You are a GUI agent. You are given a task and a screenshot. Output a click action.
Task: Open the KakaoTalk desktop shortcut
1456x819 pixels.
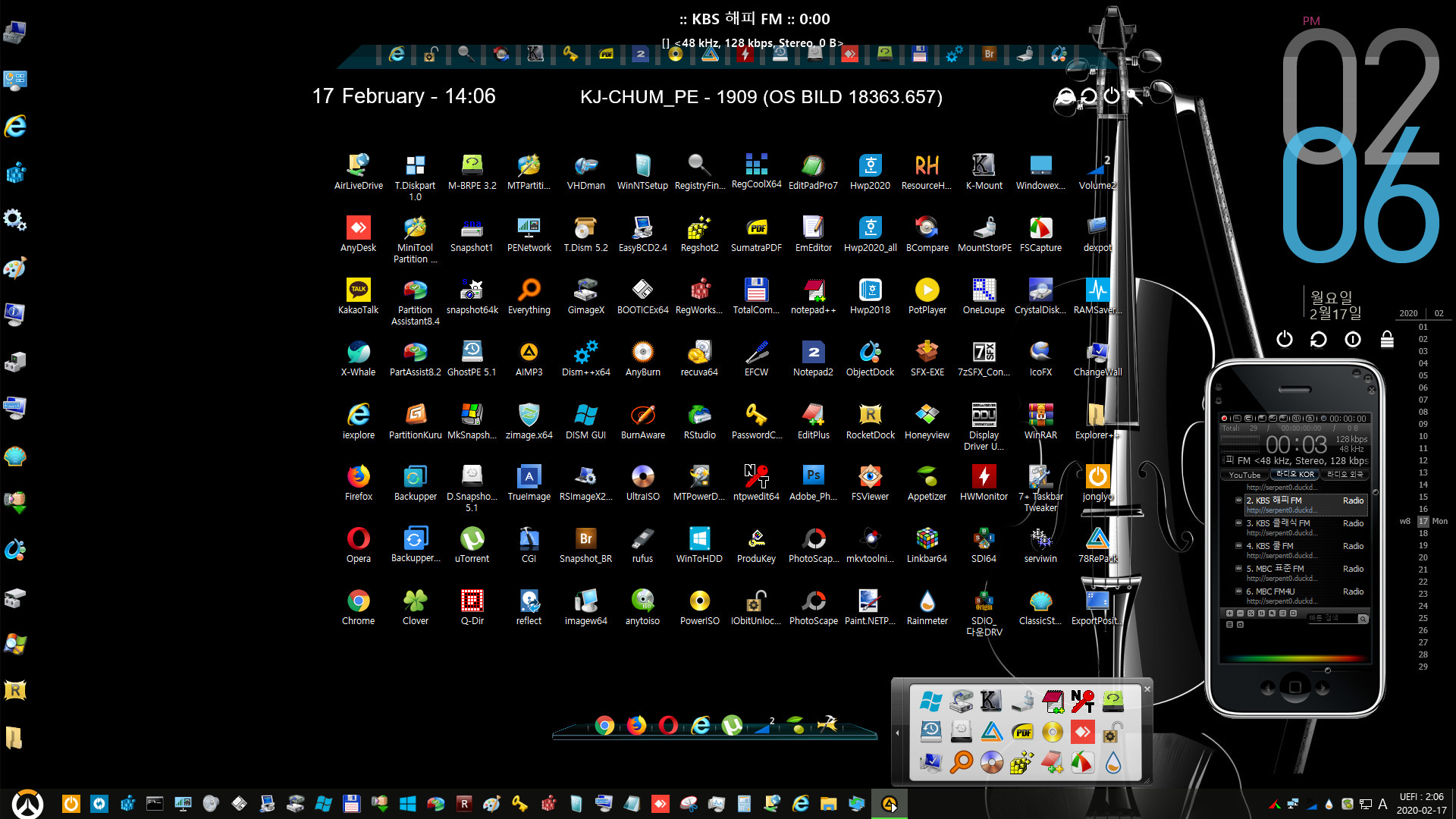pos(358,296)
